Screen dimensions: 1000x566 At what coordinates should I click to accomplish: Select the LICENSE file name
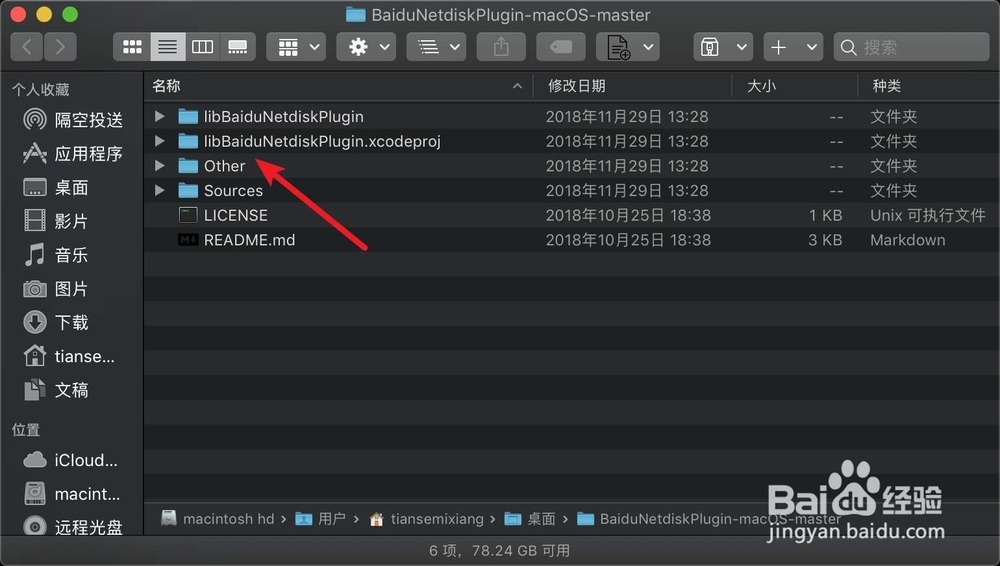click(x=236, y=215)
